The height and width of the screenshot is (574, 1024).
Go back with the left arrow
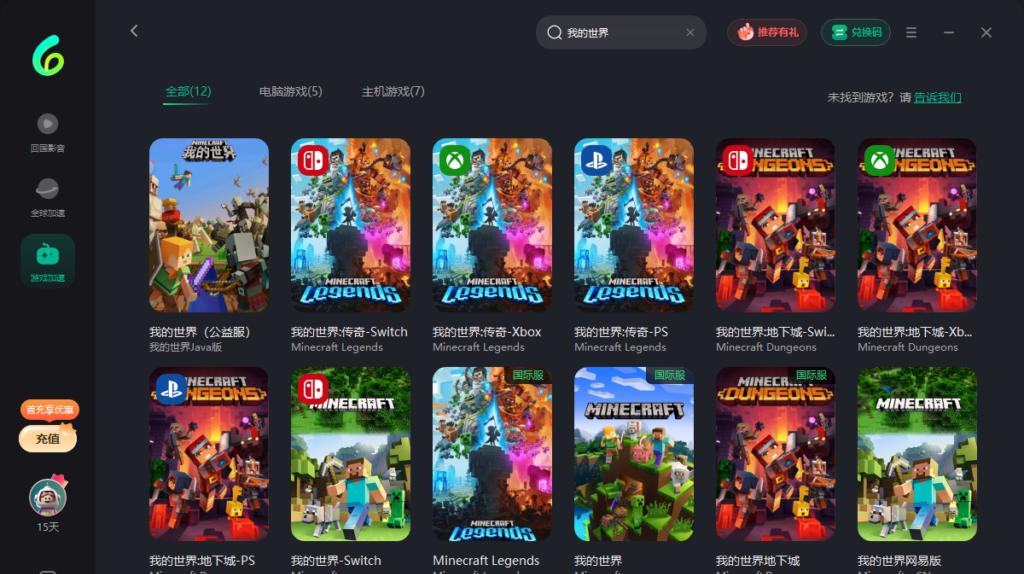tap(134, 31)
